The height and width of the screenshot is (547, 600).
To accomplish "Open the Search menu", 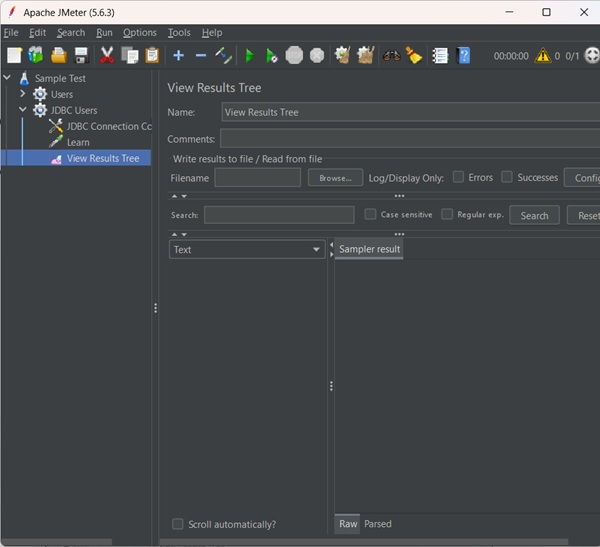I will click(71, 33).
